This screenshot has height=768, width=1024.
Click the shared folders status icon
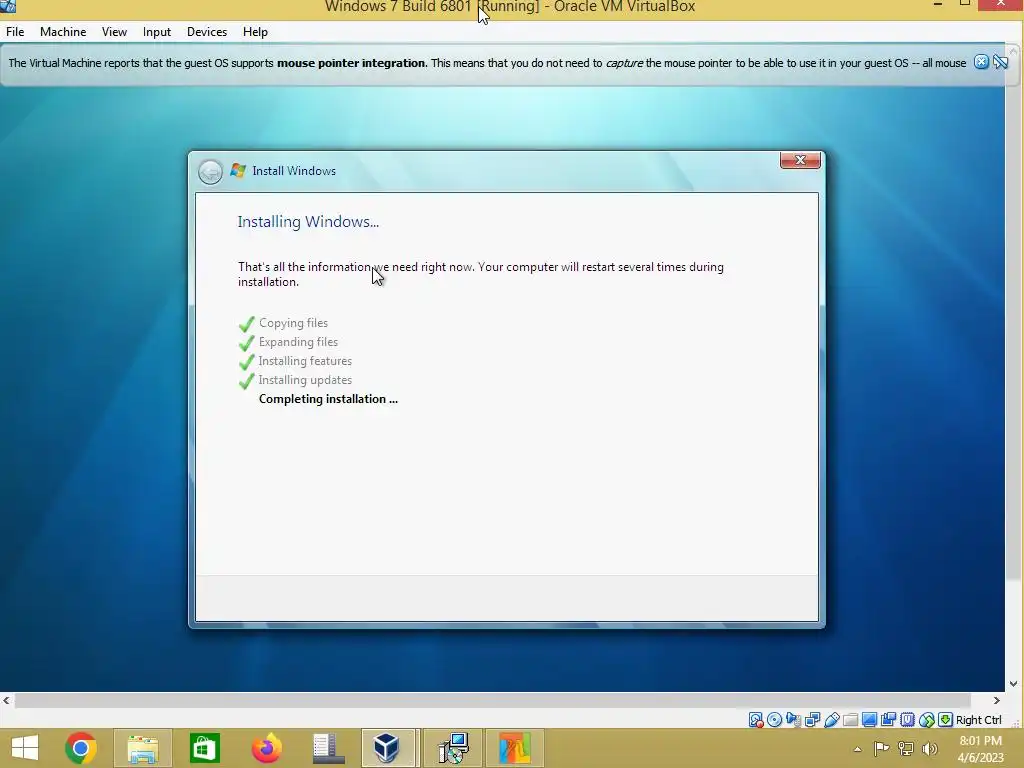point(850,720)
